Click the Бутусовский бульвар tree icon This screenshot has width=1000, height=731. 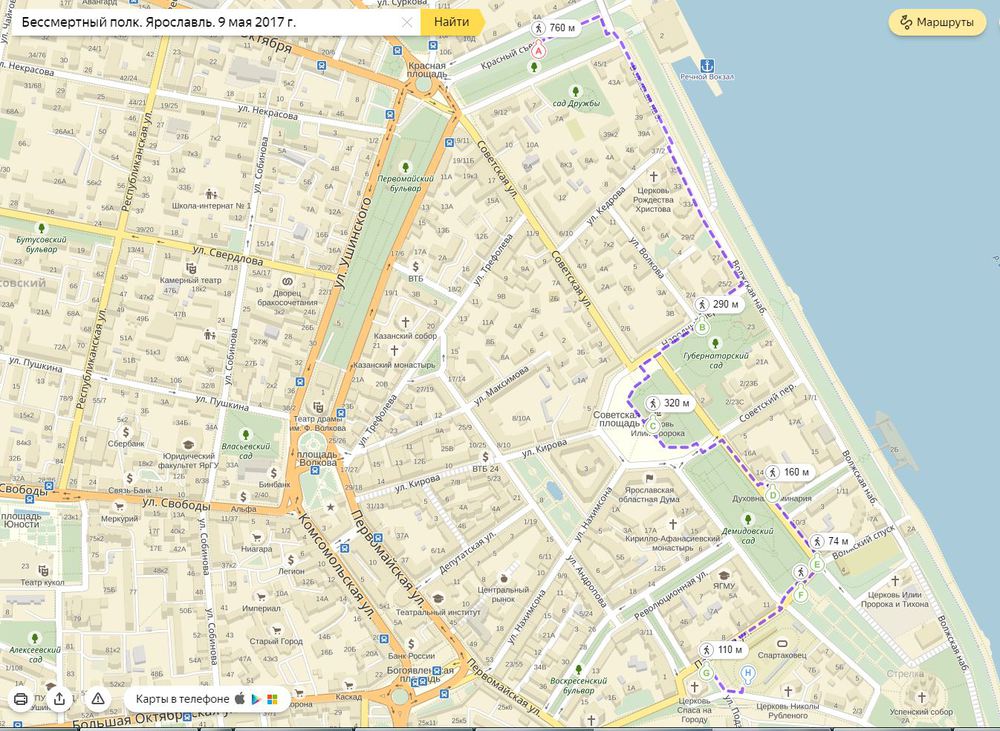point(41,228)
